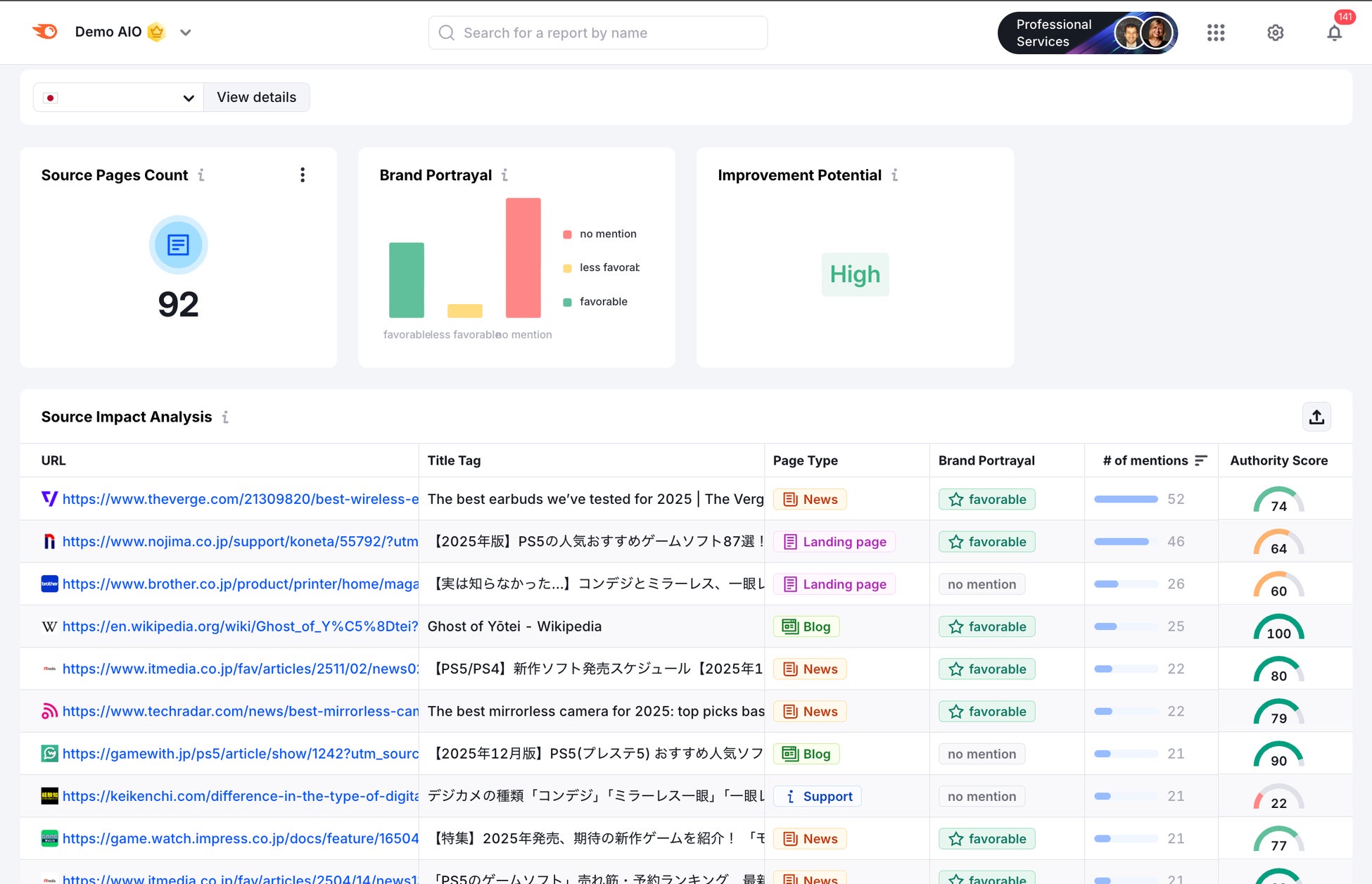Open The Verge best-wireless URL link
The image size is (1372, 884).
[240, 499]
